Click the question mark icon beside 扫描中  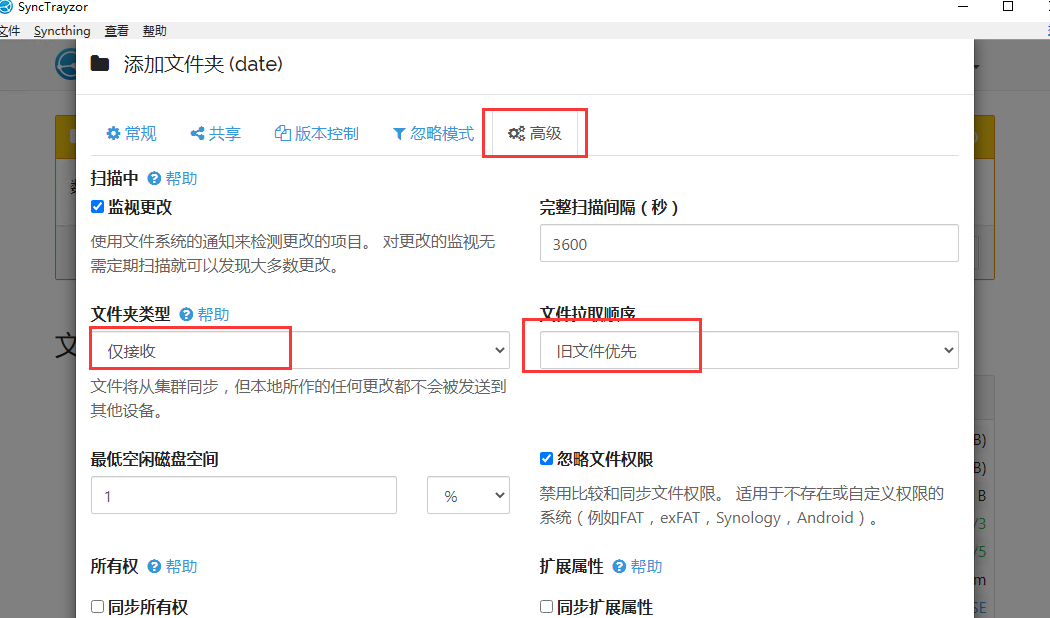[154, 179]
